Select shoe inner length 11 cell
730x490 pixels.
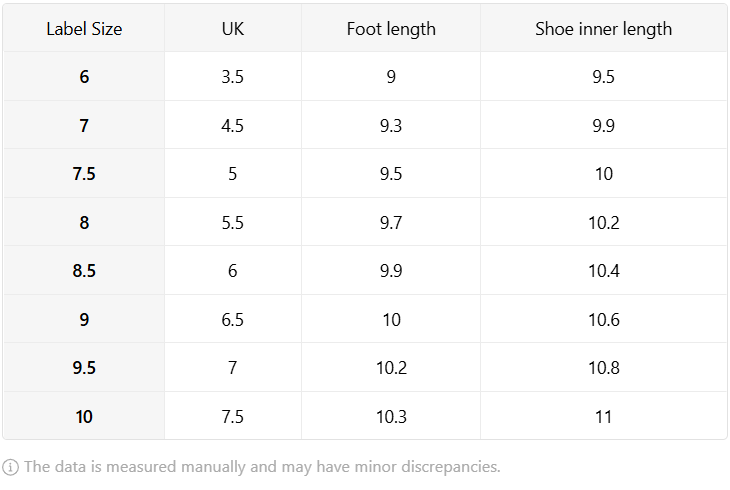(x=603, y=416)
